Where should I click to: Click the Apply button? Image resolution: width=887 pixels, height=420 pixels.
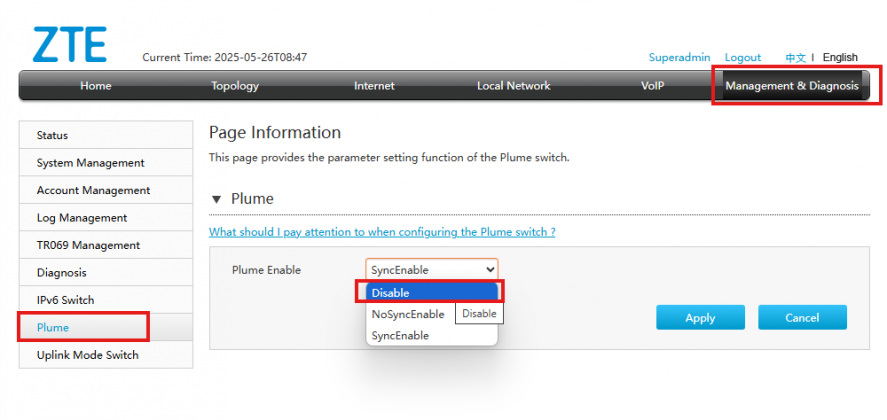pos(700,318)
